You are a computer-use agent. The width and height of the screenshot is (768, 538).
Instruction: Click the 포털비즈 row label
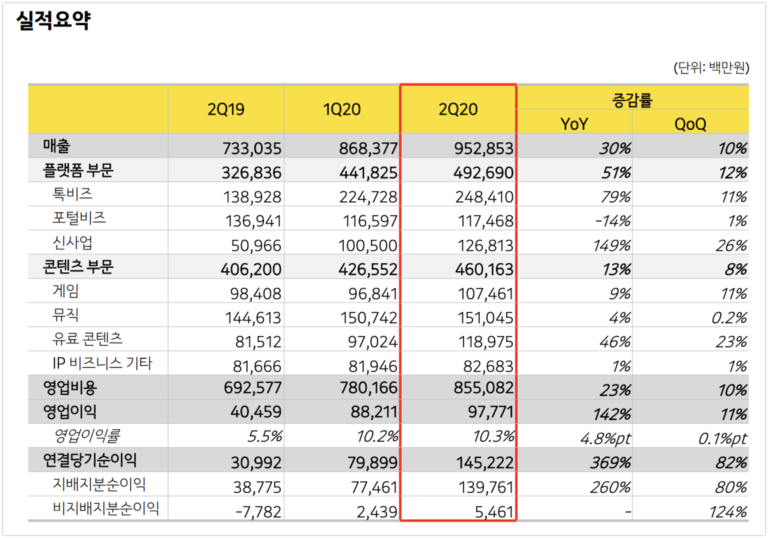tap(79, 218)
